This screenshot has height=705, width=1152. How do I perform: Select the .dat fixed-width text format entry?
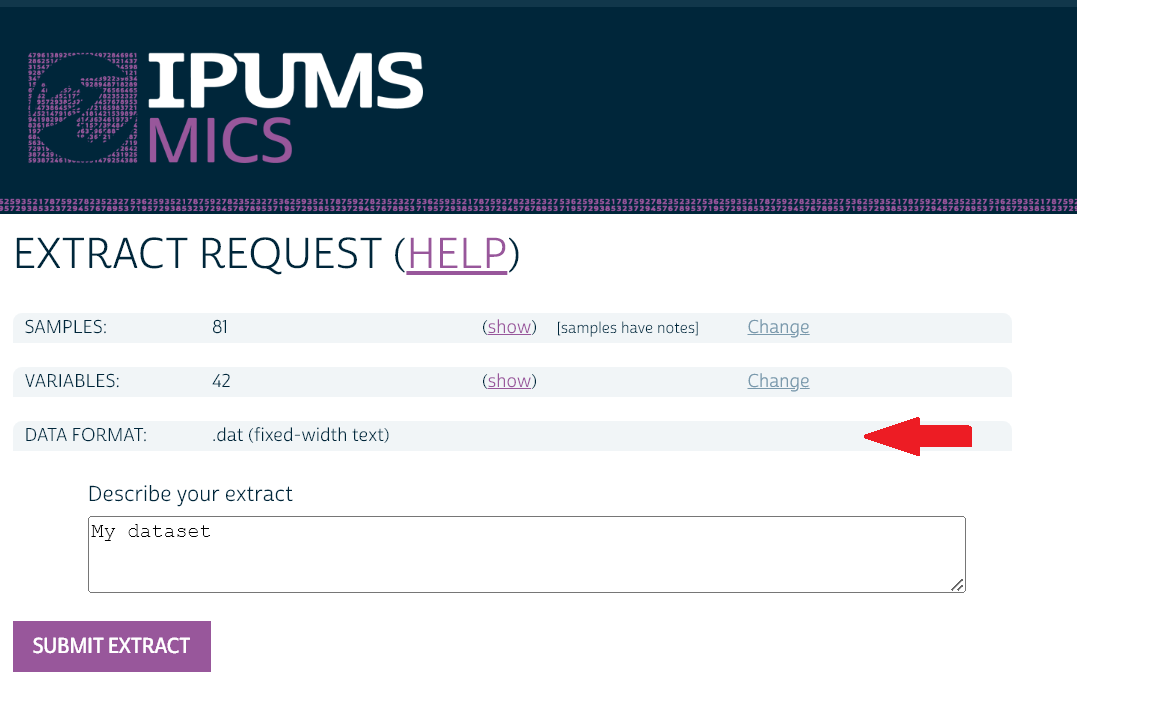299,435
